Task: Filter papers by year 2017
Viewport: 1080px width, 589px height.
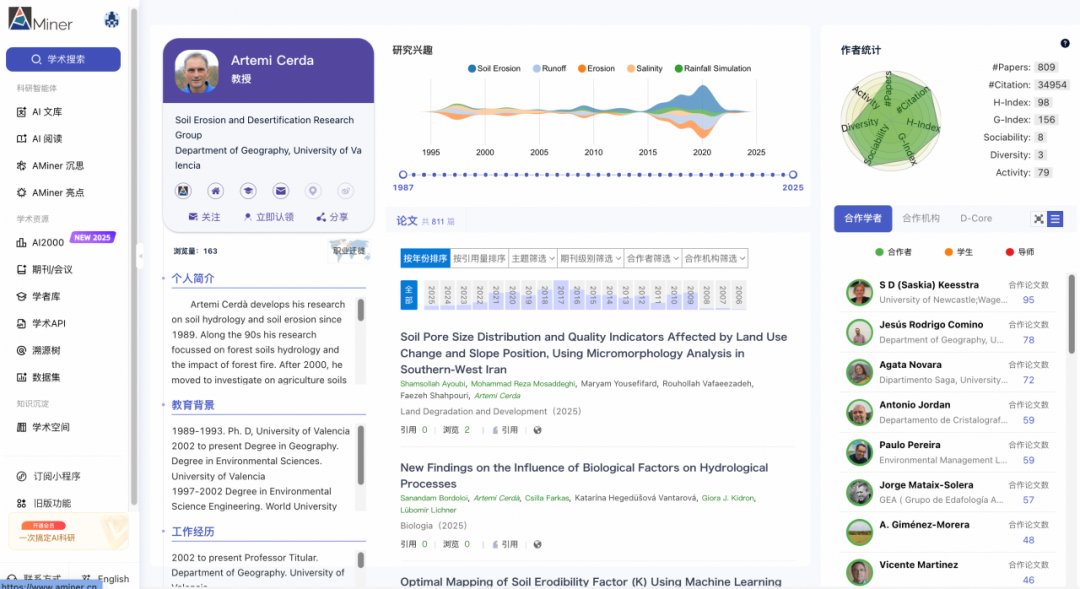Action: [561, 295]
